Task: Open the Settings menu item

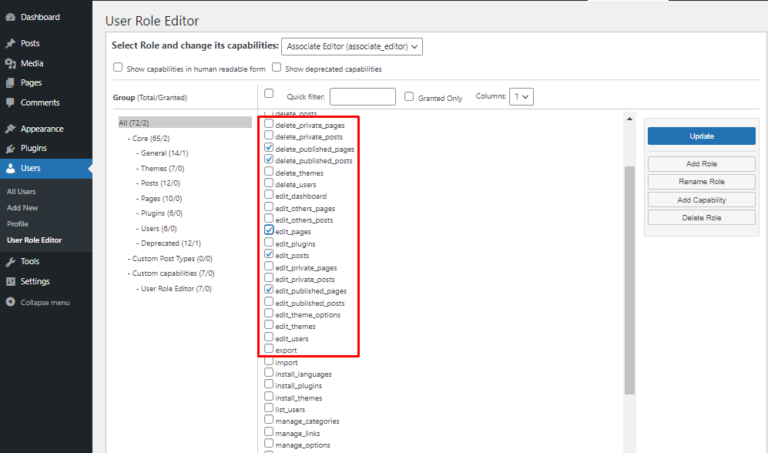Action: pos(35,281)
